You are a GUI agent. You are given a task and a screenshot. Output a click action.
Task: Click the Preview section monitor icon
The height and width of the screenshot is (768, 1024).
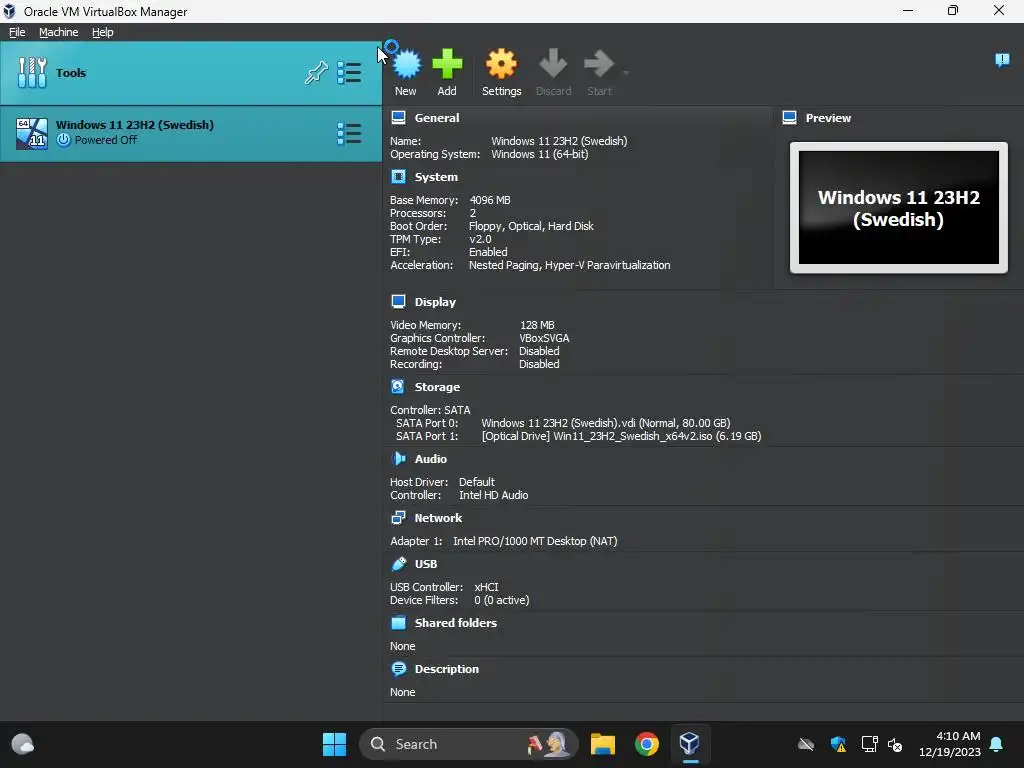[x=790, y=118]
